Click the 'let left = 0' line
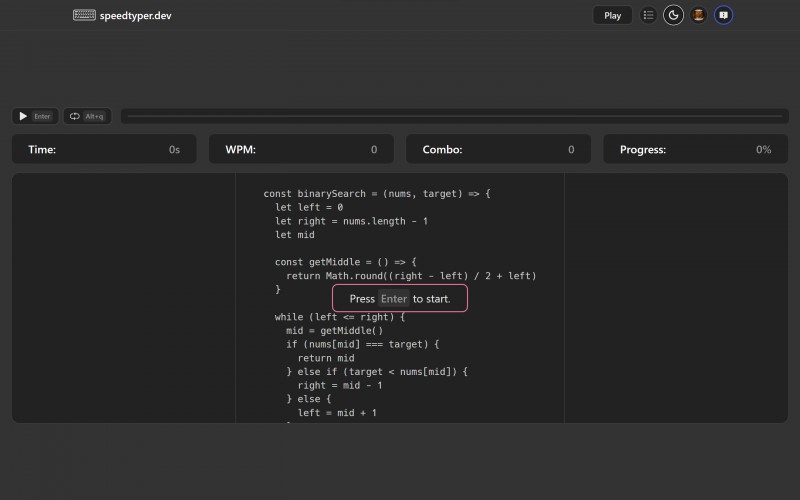 tap(309, 208)
